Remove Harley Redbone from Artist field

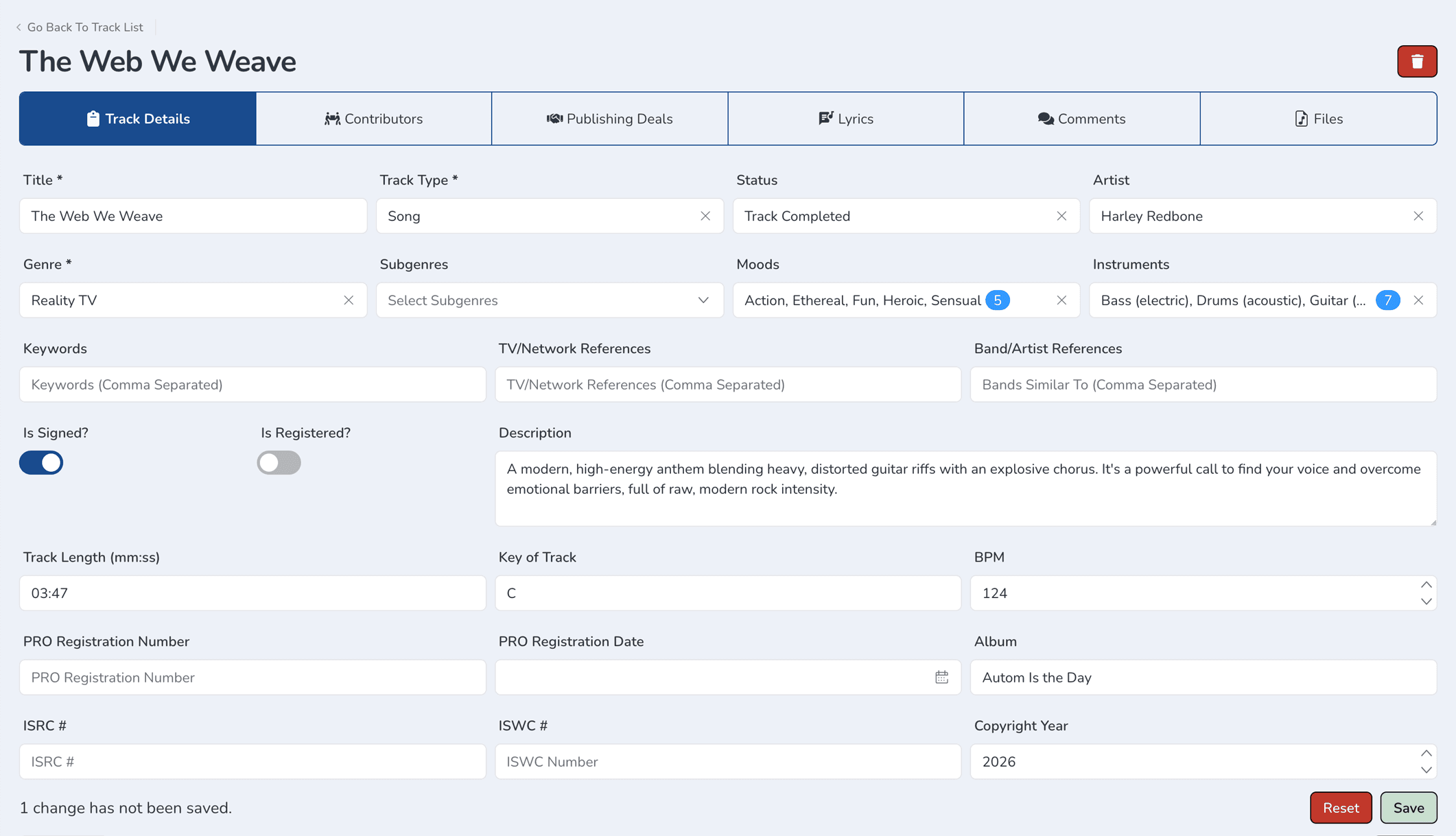(x=1418, y=216)
